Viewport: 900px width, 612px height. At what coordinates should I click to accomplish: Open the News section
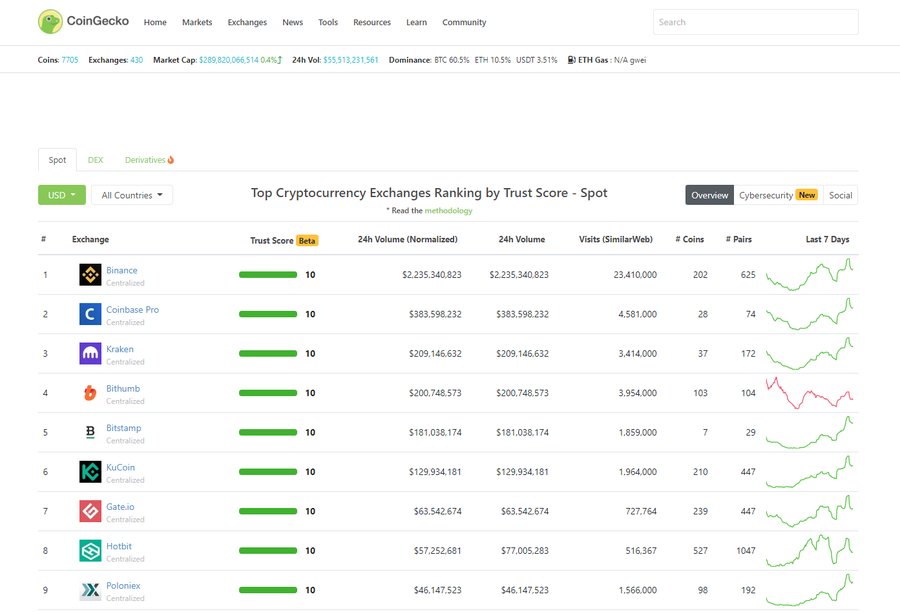[293, 22]
